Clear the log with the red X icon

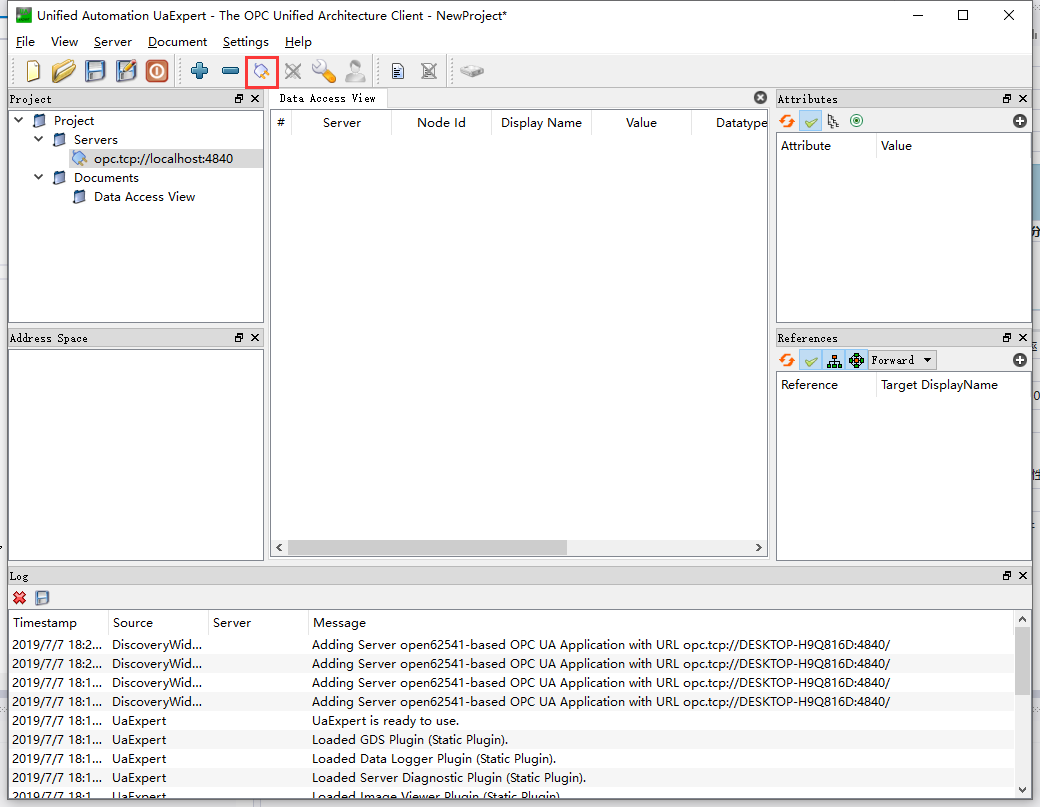pyautogui.click(x=19, y=598)
